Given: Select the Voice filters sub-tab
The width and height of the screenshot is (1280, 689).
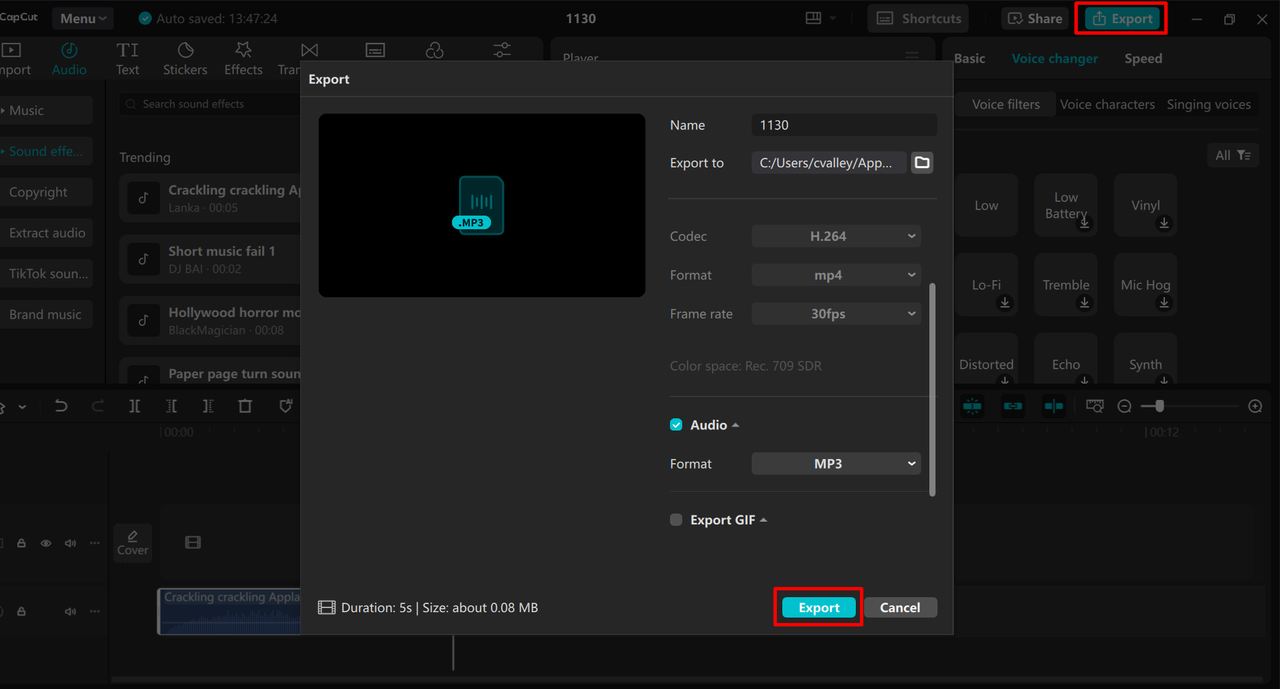Looking at the screenshot, I should pos(1006,104).
